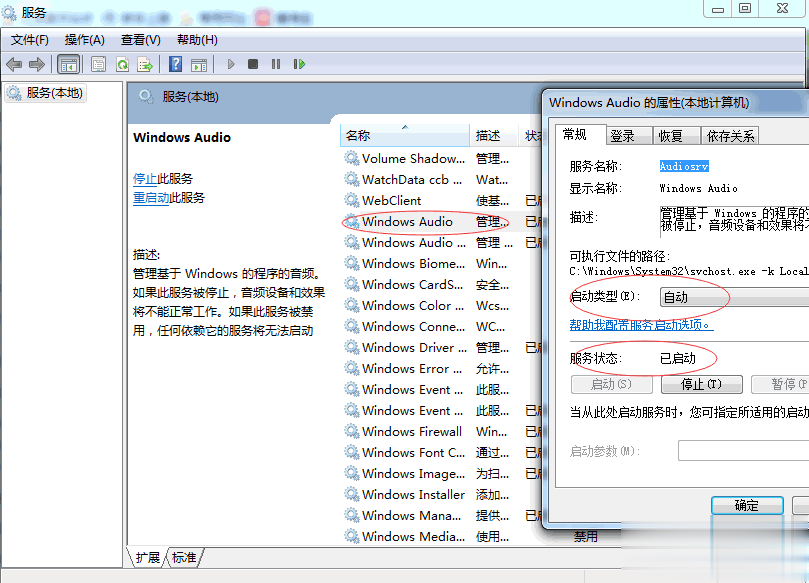Open the 帮助(H) menu

coord(197,40)
